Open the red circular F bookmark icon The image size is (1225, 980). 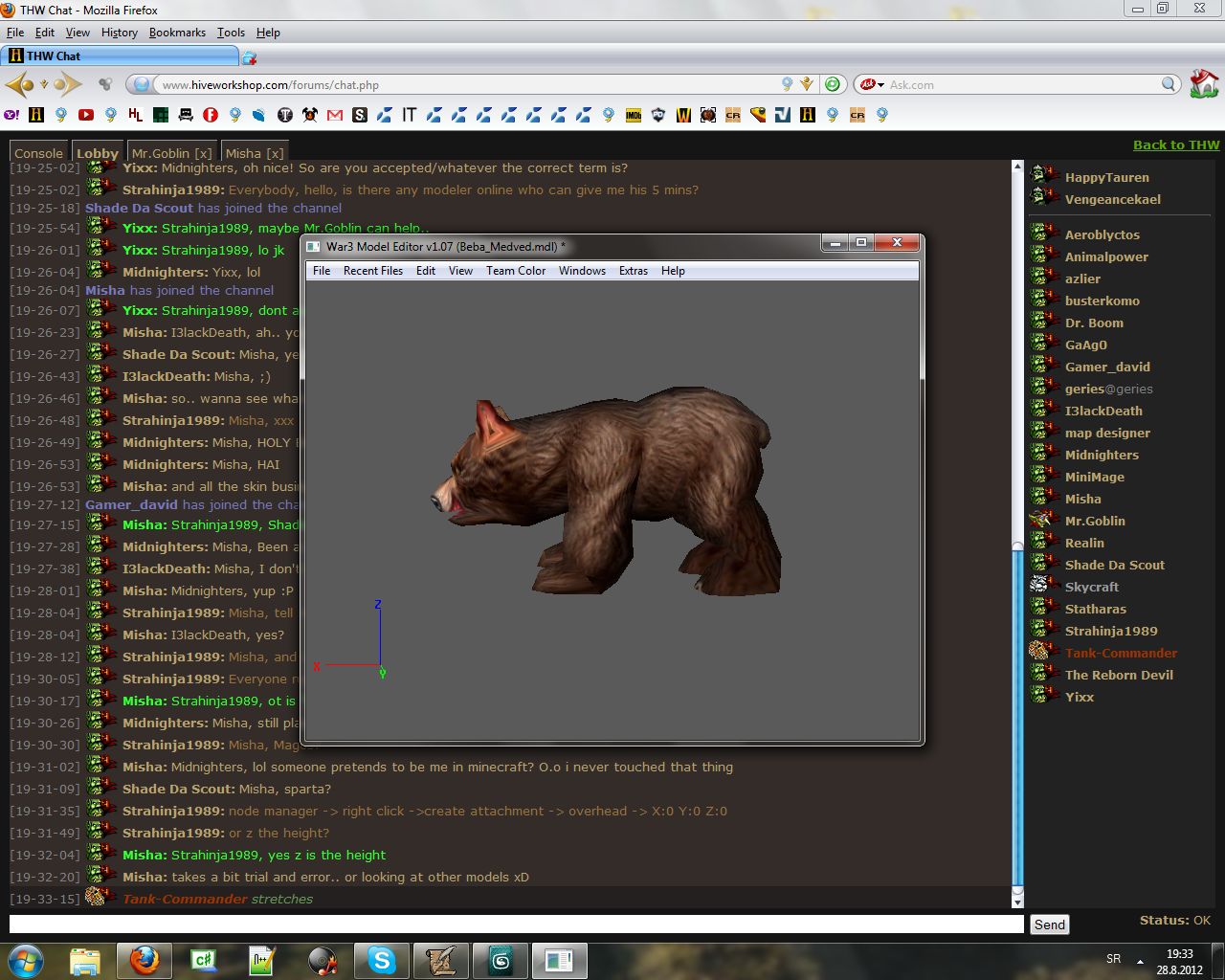pos(211,115)
